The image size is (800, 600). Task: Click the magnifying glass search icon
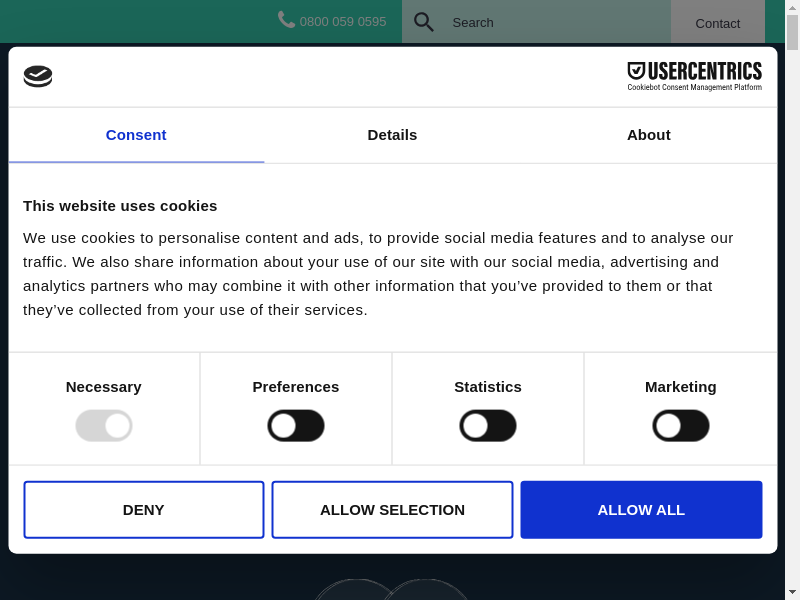click(423, 22)
